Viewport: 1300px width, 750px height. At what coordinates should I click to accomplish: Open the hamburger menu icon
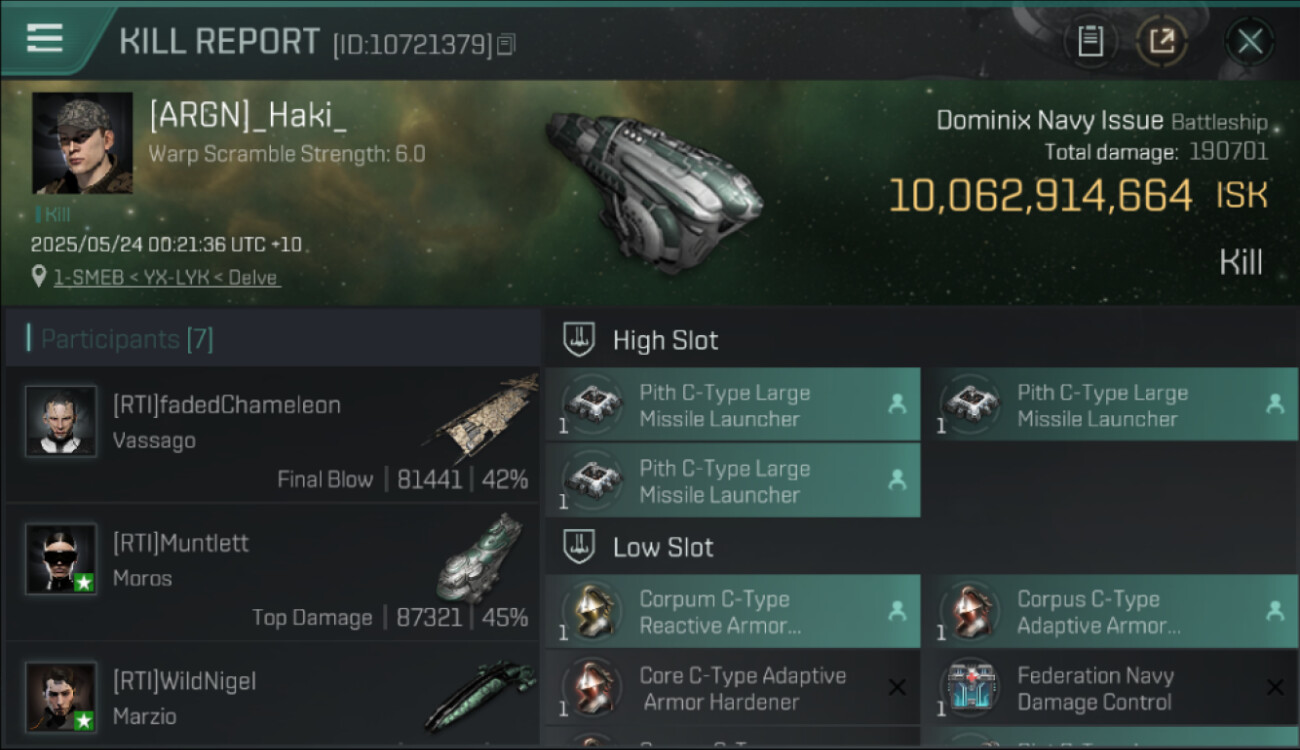(x=44, y=39)
